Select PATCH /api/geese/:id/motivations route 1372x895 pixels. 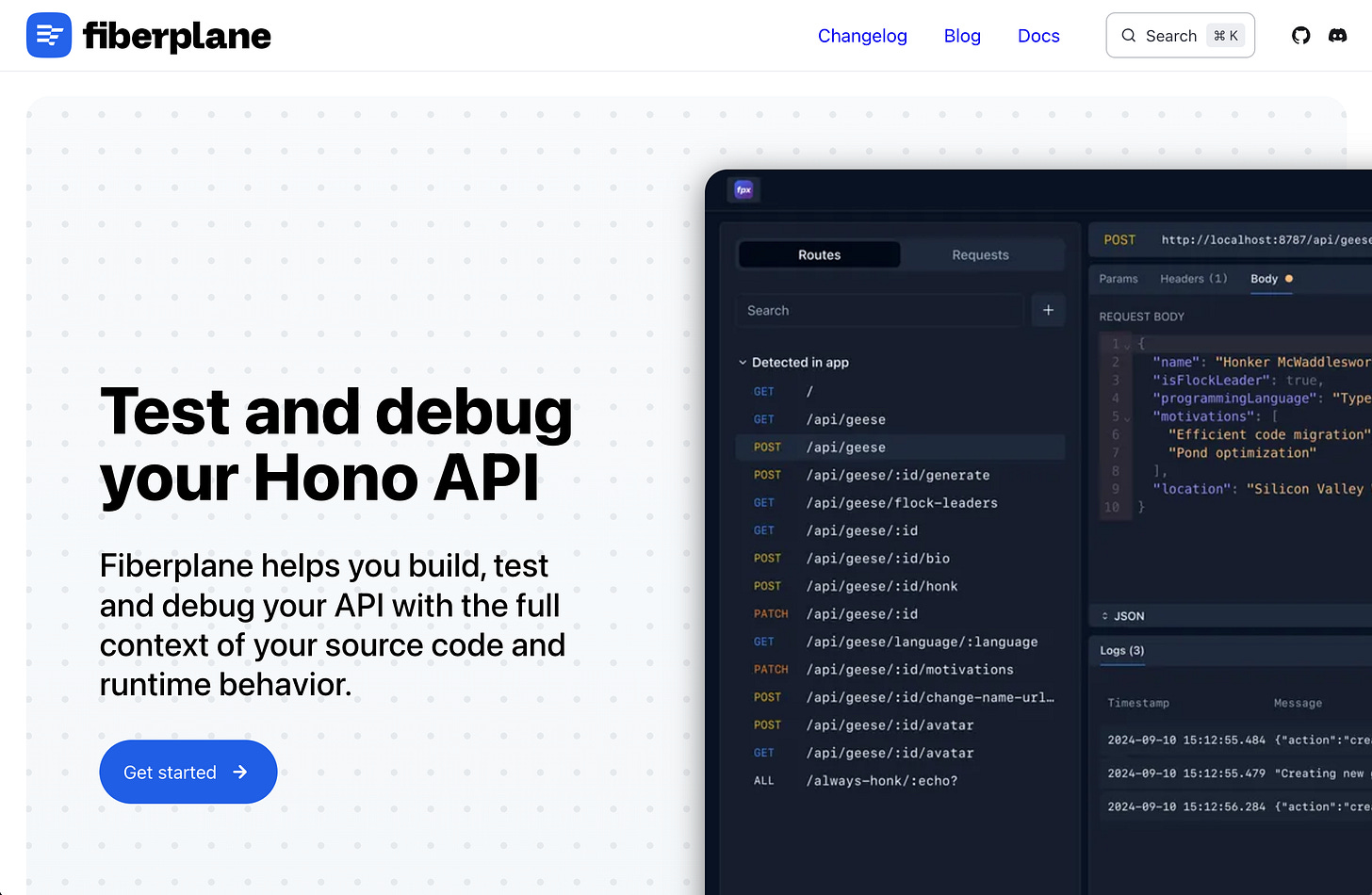point(900,670)
